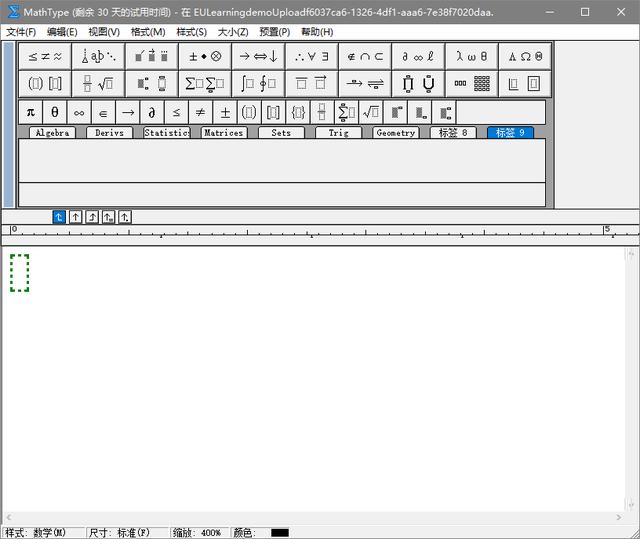Switch to the Derivs tab
The height and width of the screenshot is (539, 640).
coord(109,133)
